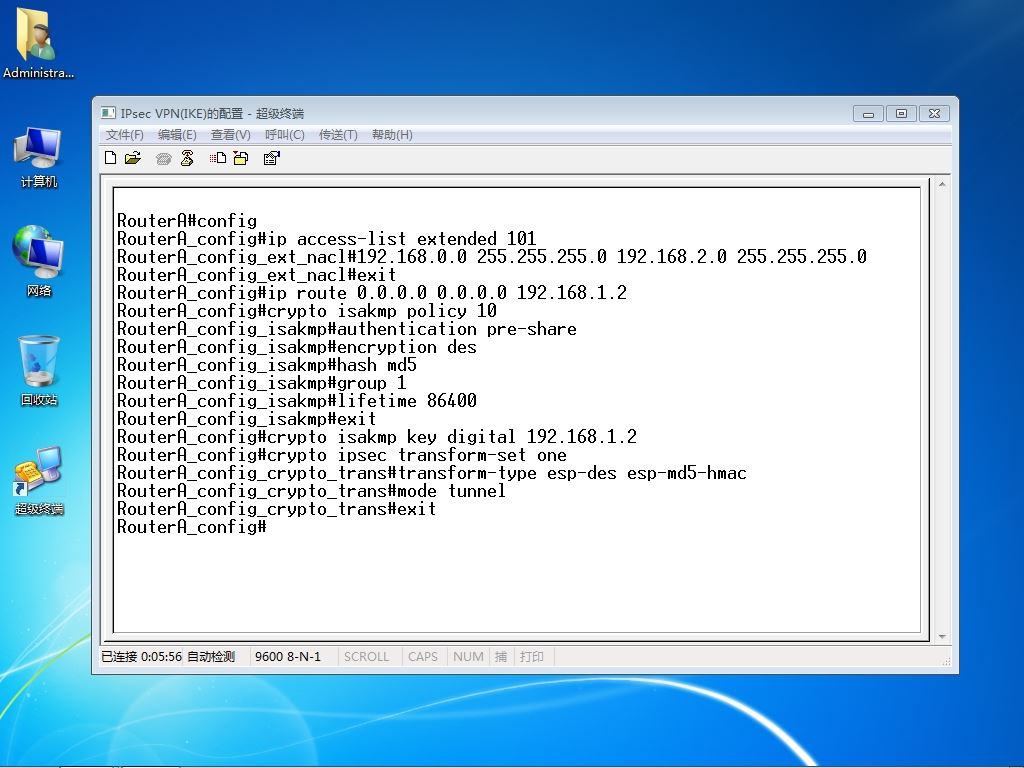
Task: Click the window title 'IPsec VPN(IKE)的配置 - 超级终端'
Action: [212, 114]
